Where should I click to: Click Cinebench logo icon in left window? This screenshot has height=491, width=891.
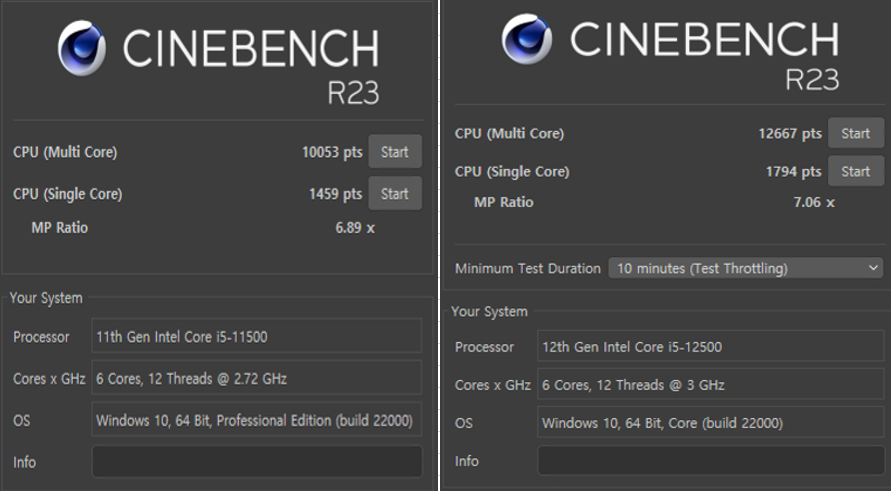[82, 48]
